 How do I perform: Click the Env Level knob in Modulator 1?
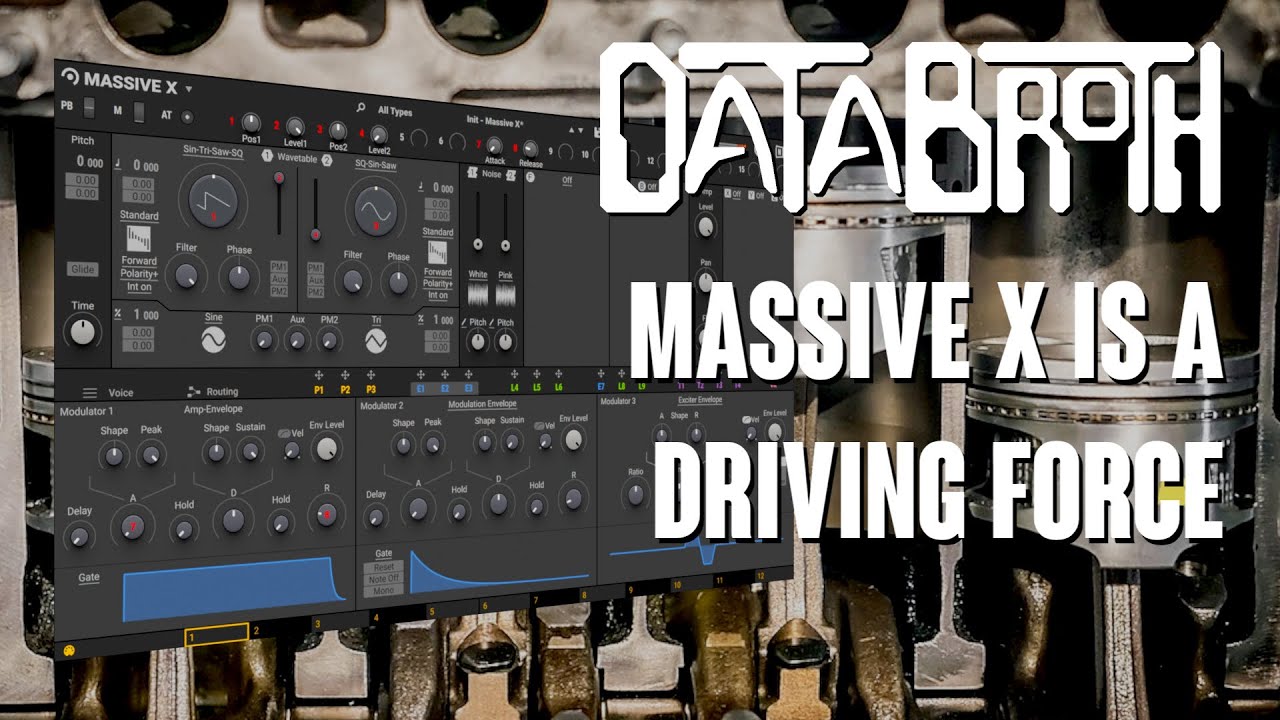pos(326,448)
